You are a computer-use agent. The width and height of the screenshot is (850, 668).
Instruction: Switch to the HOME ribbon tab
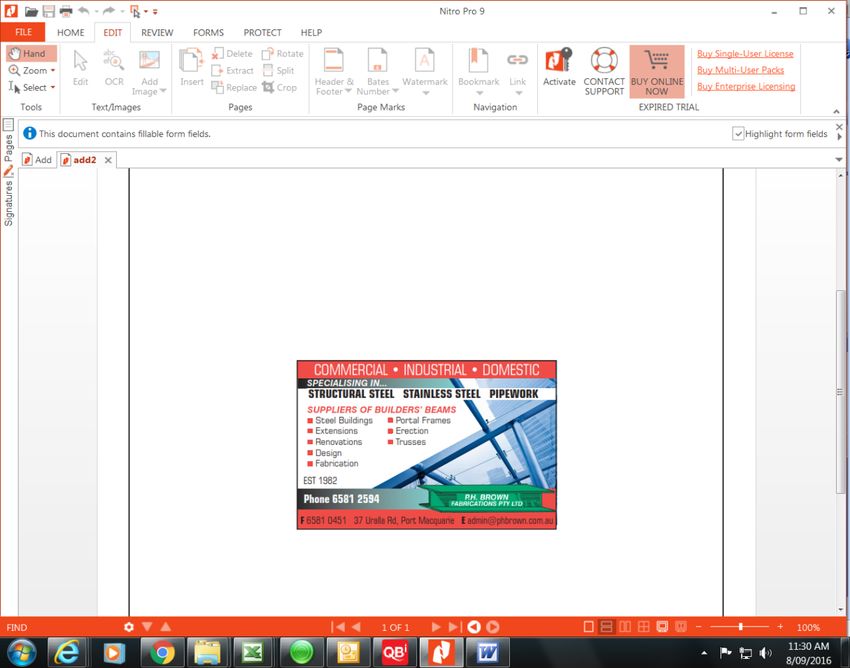click(x=70, y=33)
